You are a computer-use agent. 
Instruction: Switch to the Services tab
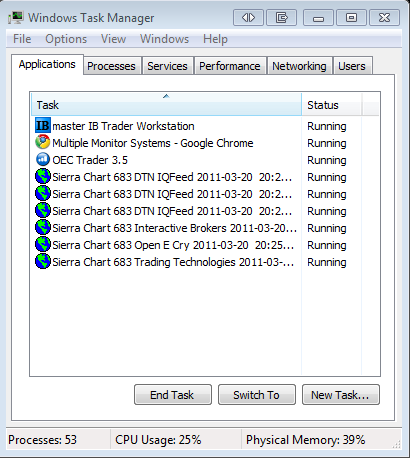[167, 66]
